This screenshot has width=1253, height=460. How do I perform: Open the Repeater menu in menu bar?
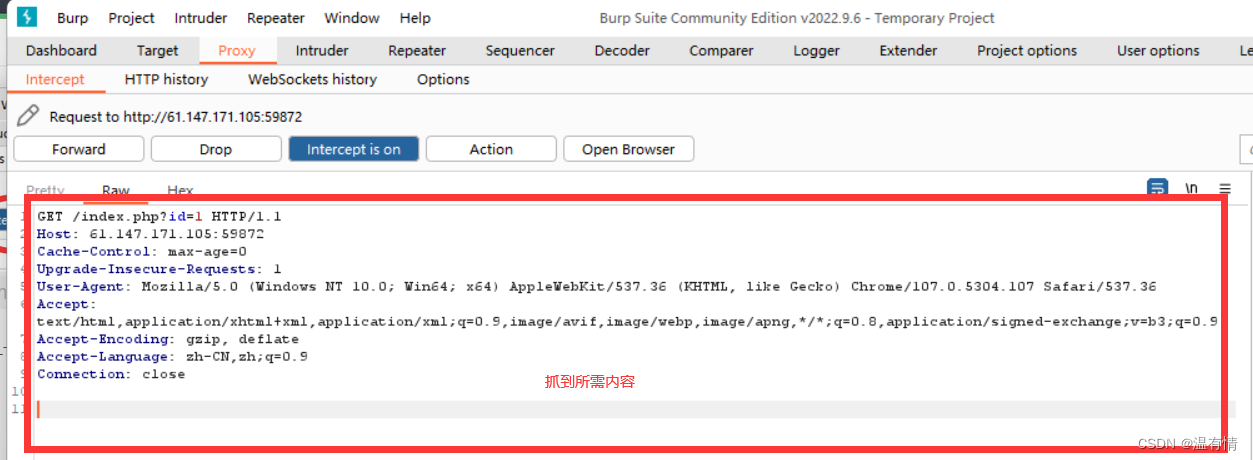tap(276, 18)
